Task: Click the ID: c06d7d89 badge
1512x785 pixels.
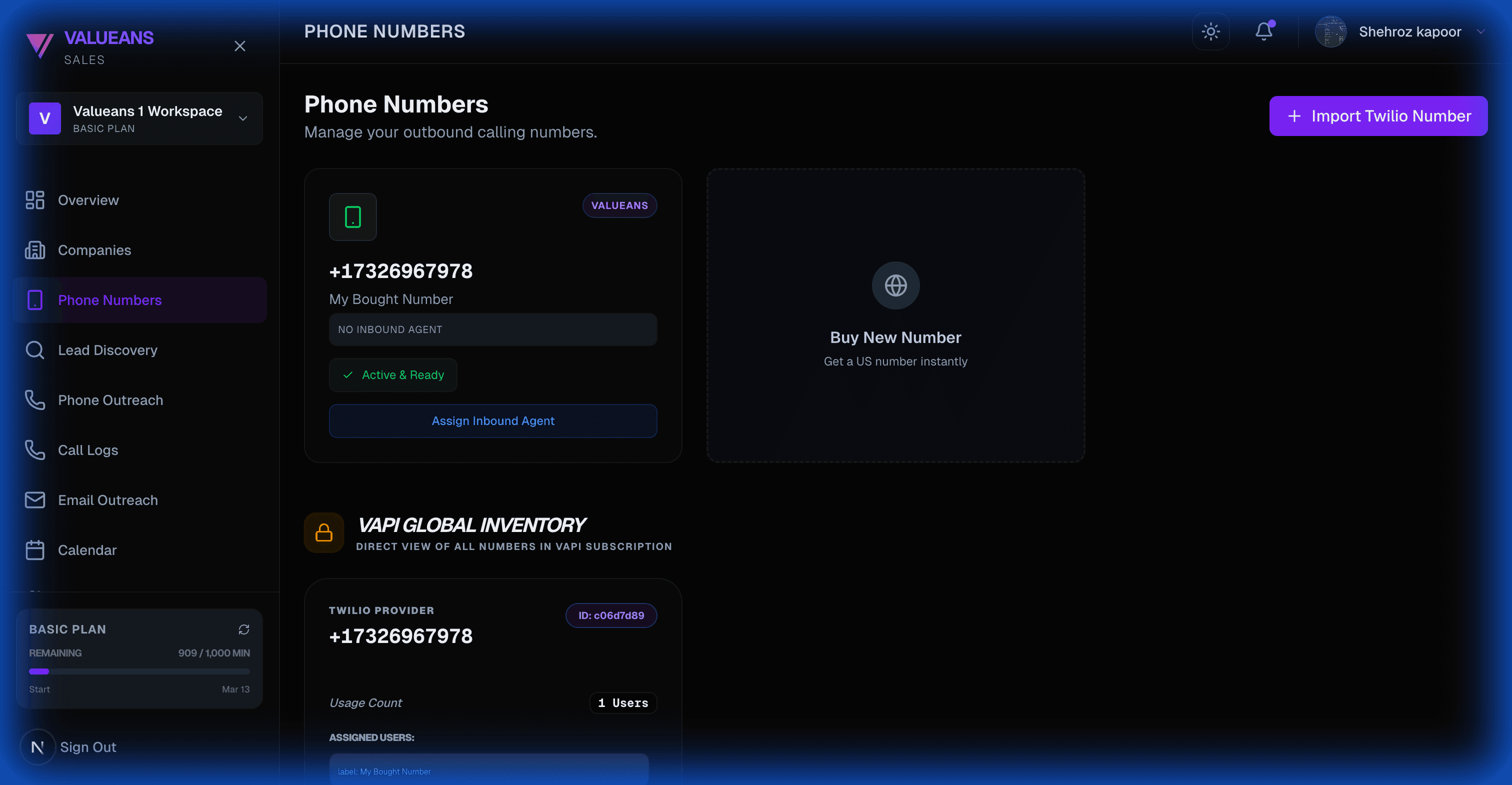Action: [x=610, y=615]
